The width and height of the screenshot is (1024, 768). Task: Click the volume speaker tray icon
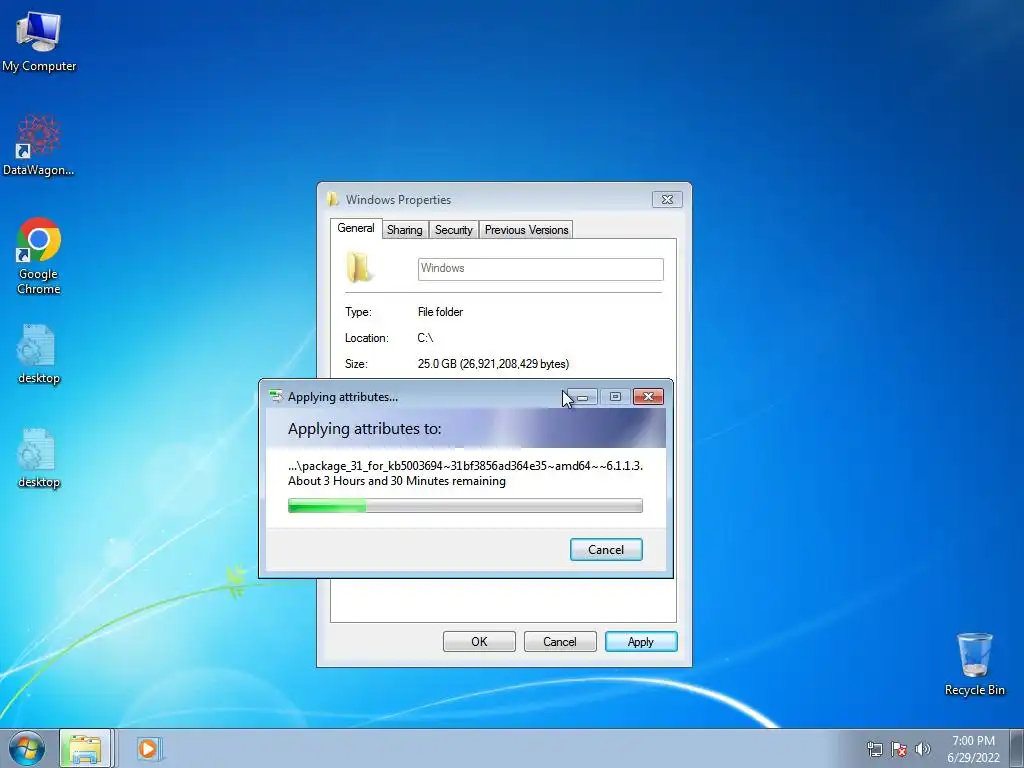[922, 749]
